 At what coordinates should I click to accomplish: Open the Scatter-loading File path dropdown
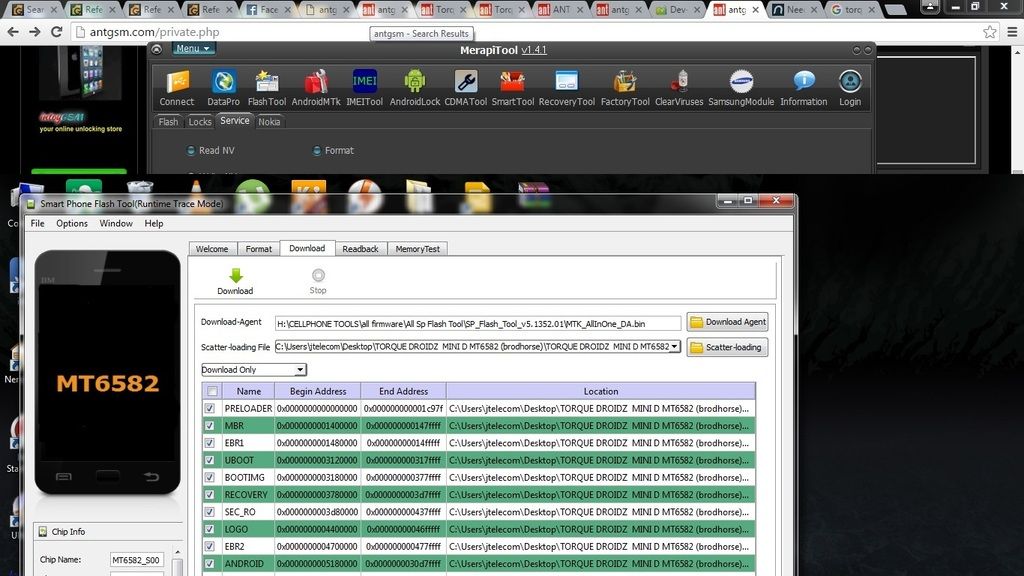click(675, 347)
